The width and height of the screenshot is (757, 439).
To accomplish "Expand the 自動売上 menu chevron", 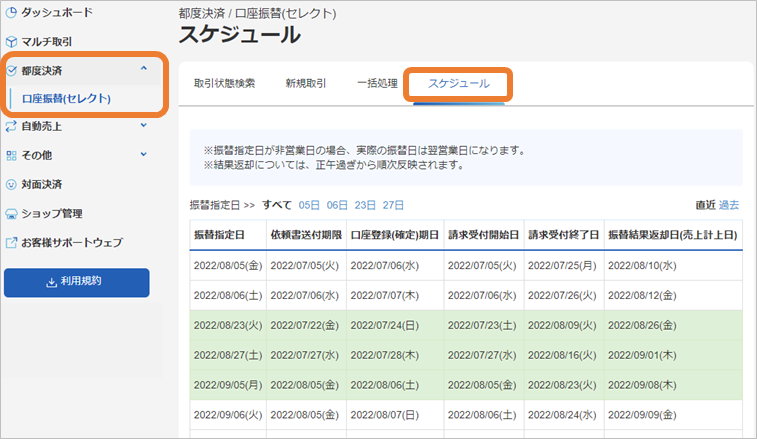I will [x=143, y=125].
